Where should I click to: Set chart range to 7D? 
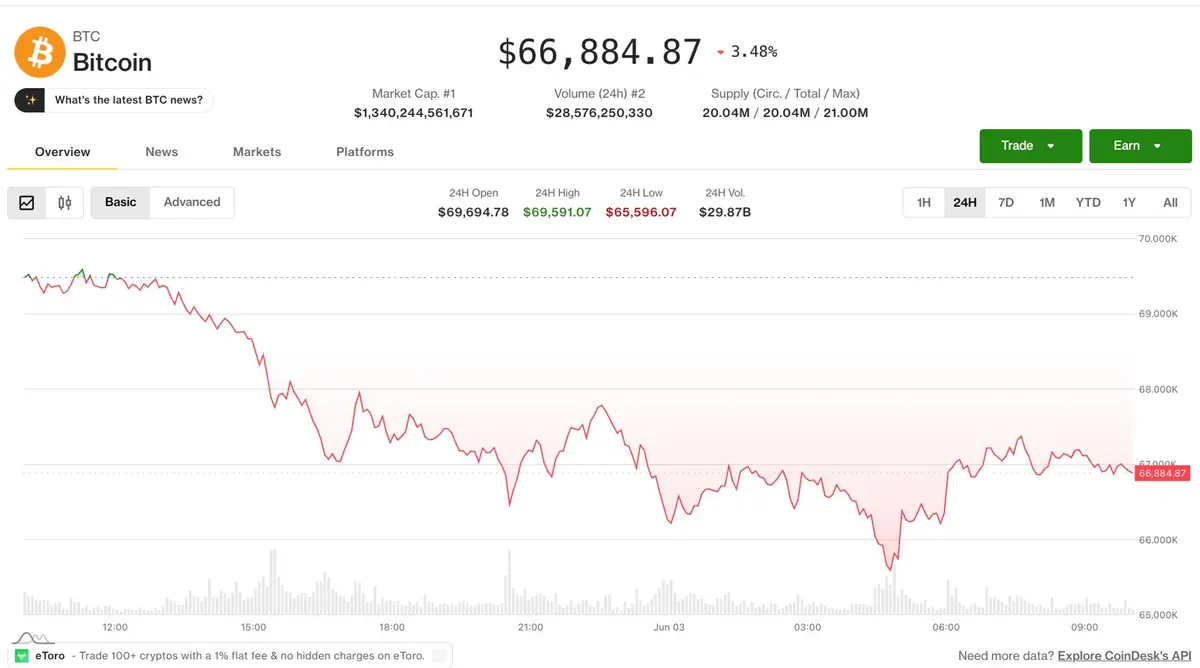click(x=1006, y=203)
